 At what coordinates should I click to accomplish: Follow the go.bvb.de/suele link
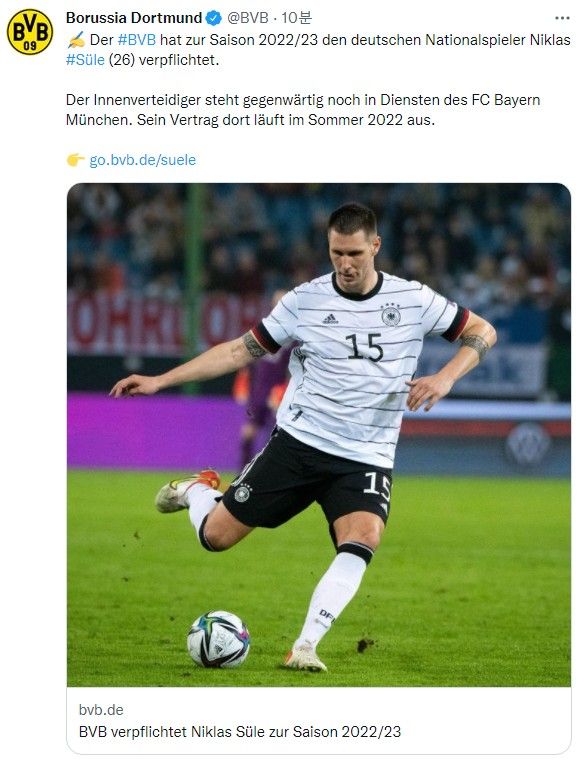click(x=142, y=160)
